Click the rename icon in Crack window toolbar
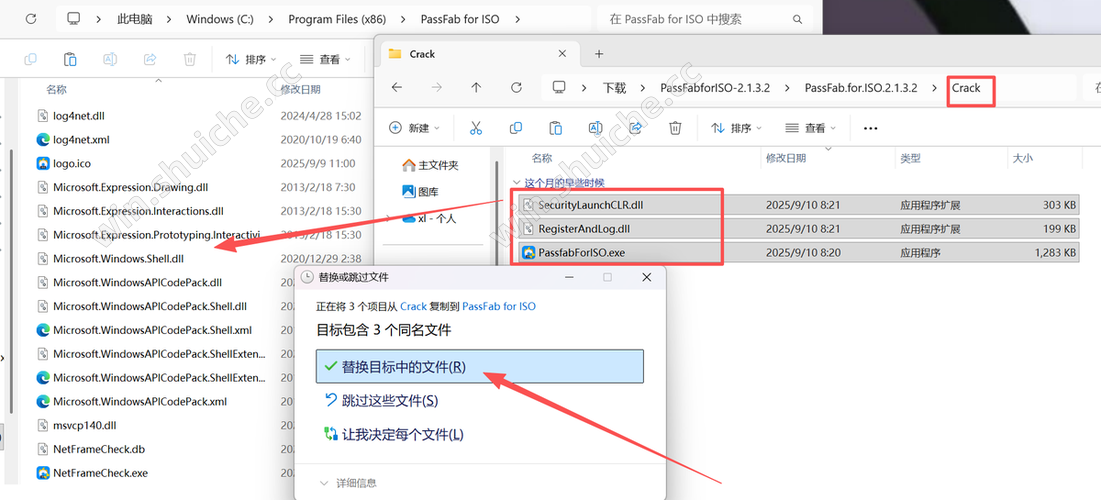 pos(595,128)
